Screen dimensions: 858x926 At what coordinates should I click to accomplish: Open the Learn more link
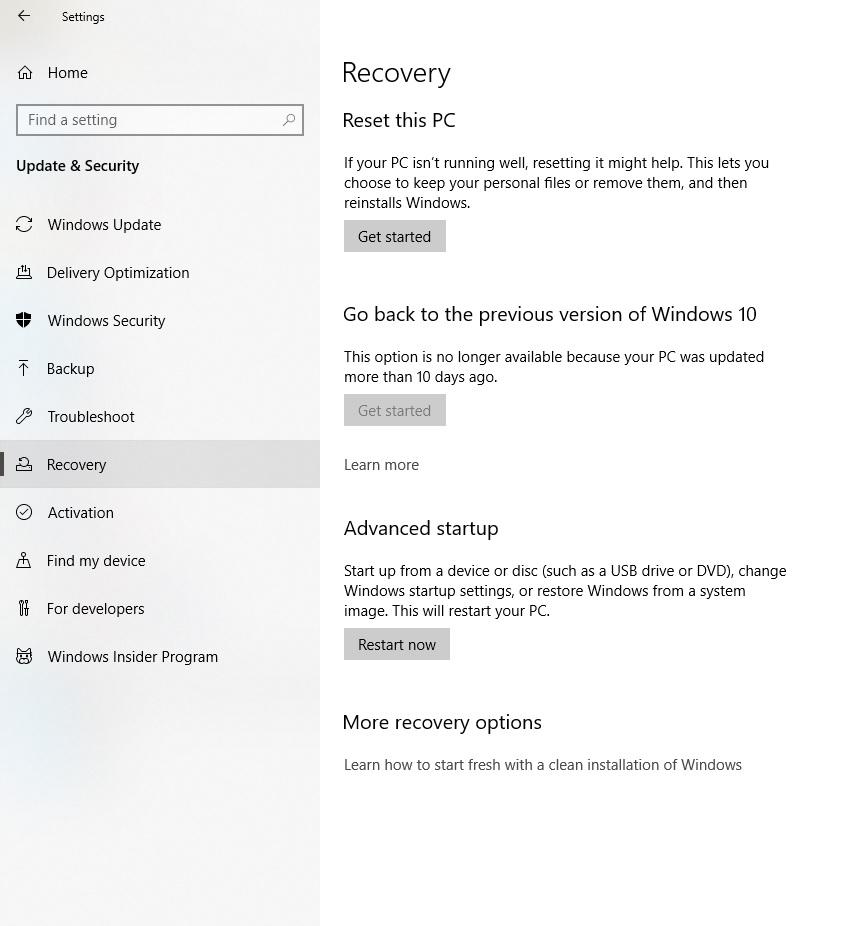tap(381, 465)
